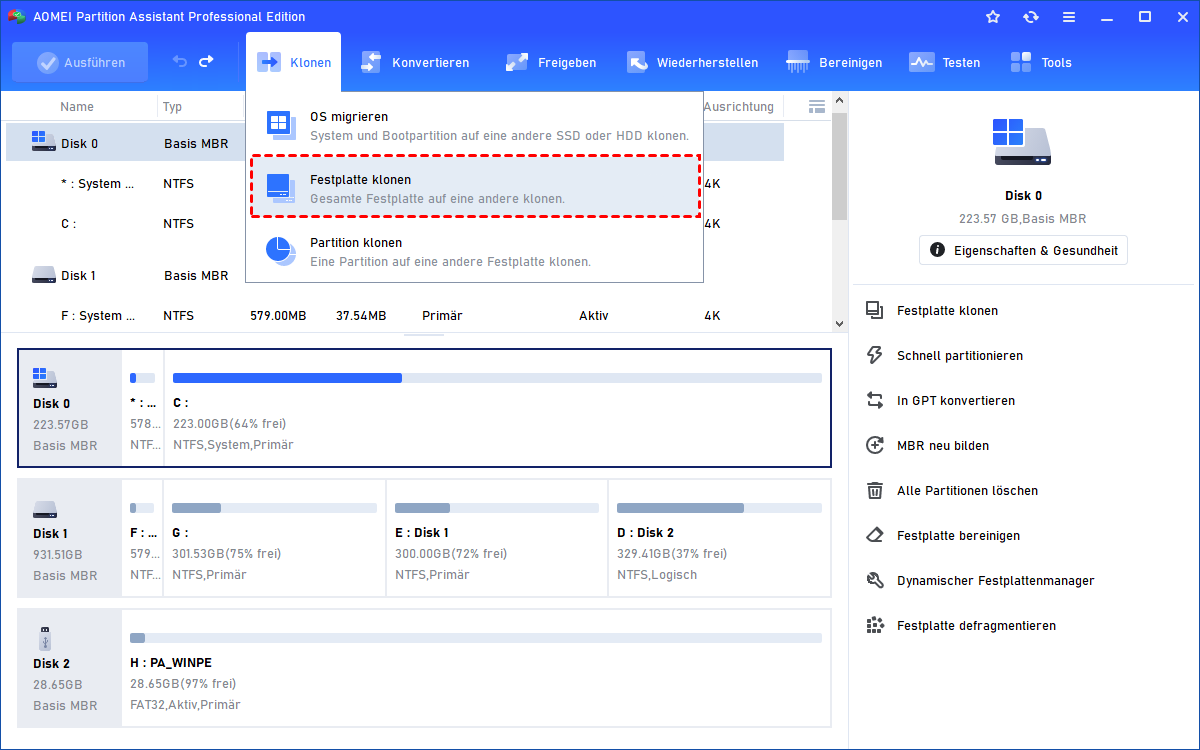The image size is (1200, 750).
Task: Open the Freigeben menu
Action: pyautogui.click(x=551, y=62)
